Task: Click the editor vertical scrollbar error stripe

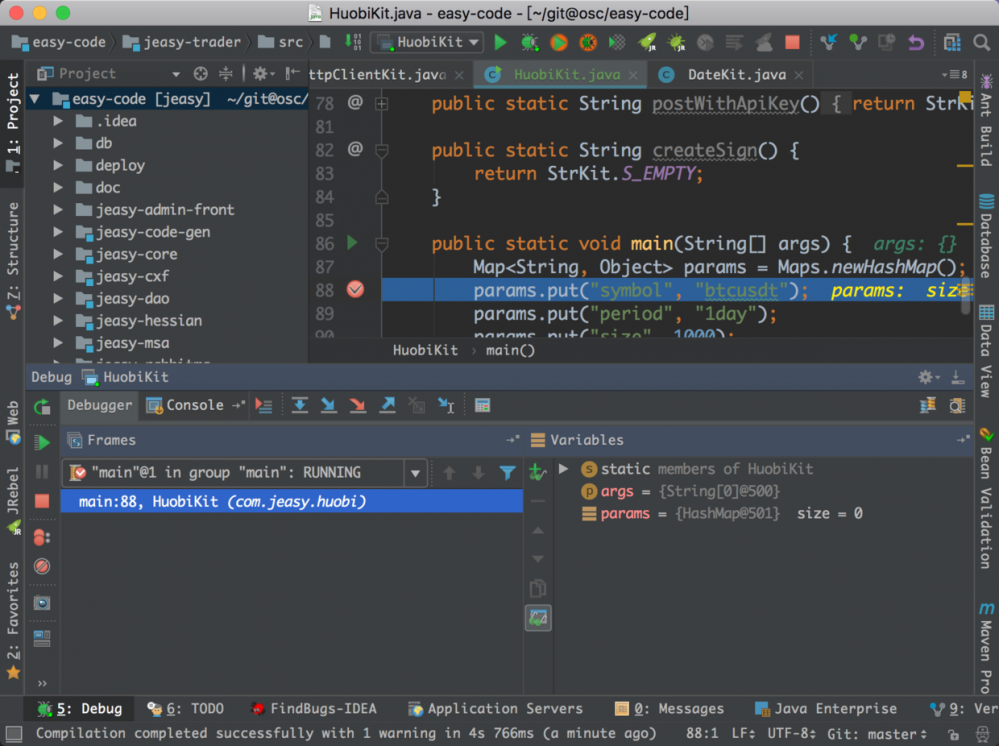Action: click(x=965, y=200)
